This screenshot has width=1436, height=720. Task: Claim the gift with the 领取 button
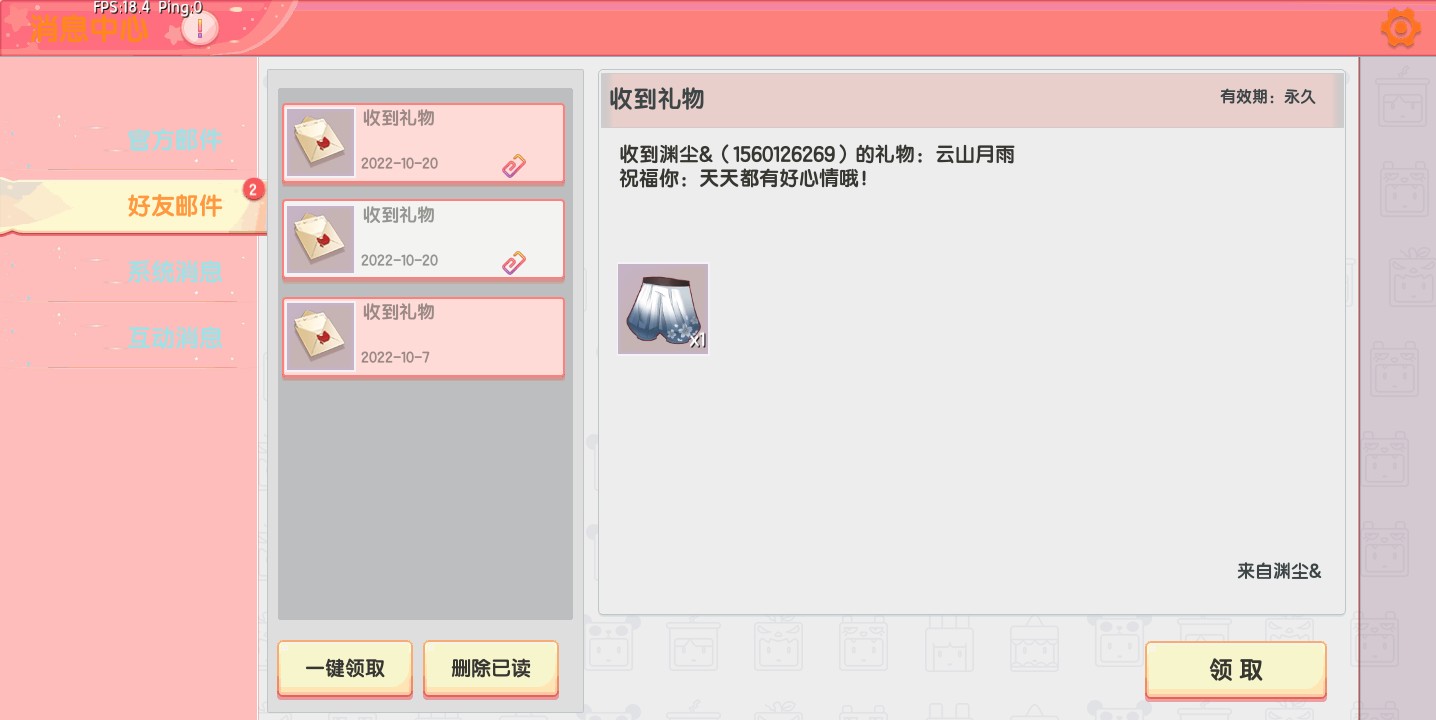pos(1236,670)
